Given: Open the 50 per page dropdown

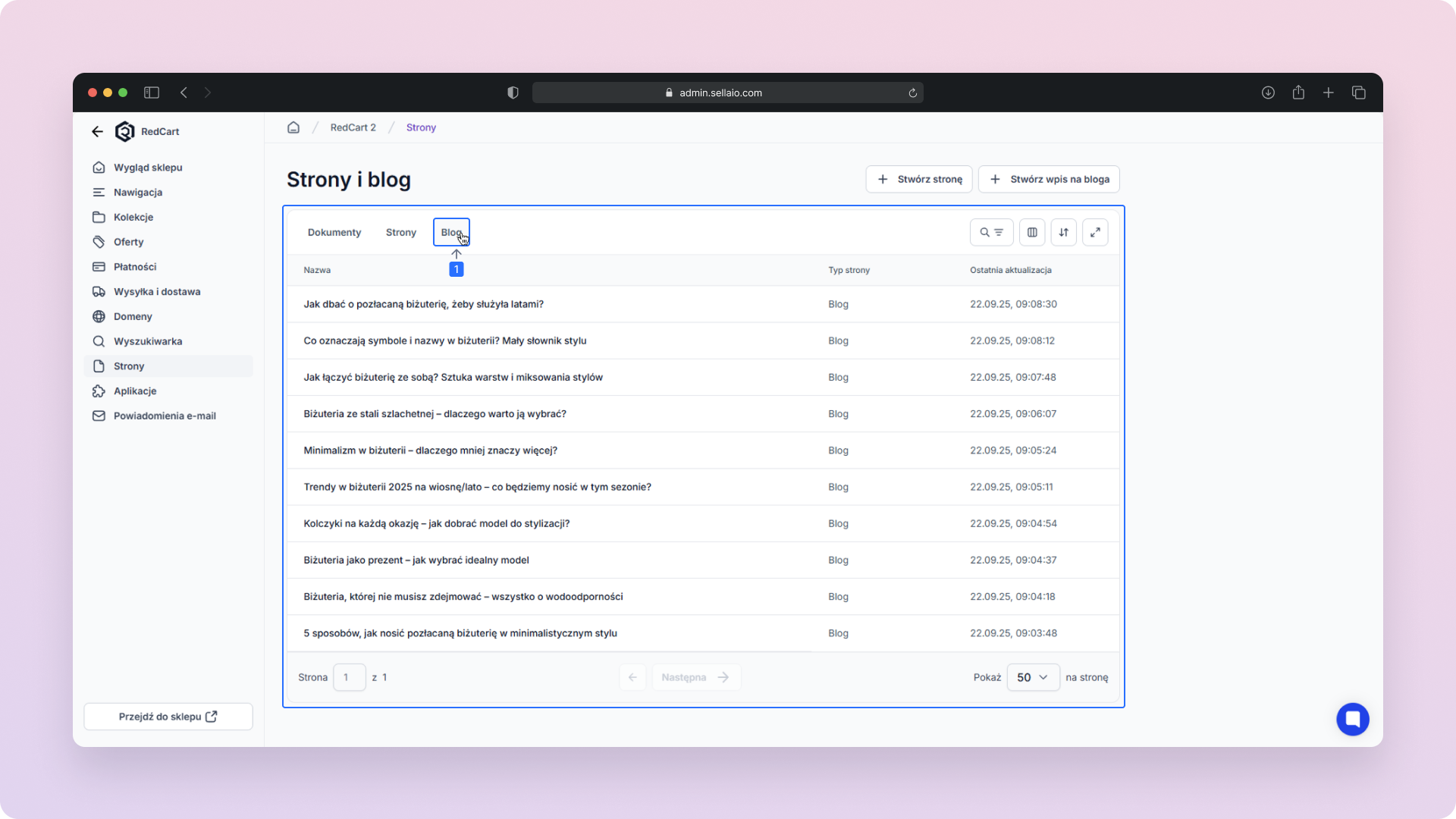Looking at the screenshot, I should pyautogui.click(x=1032, y=677).
